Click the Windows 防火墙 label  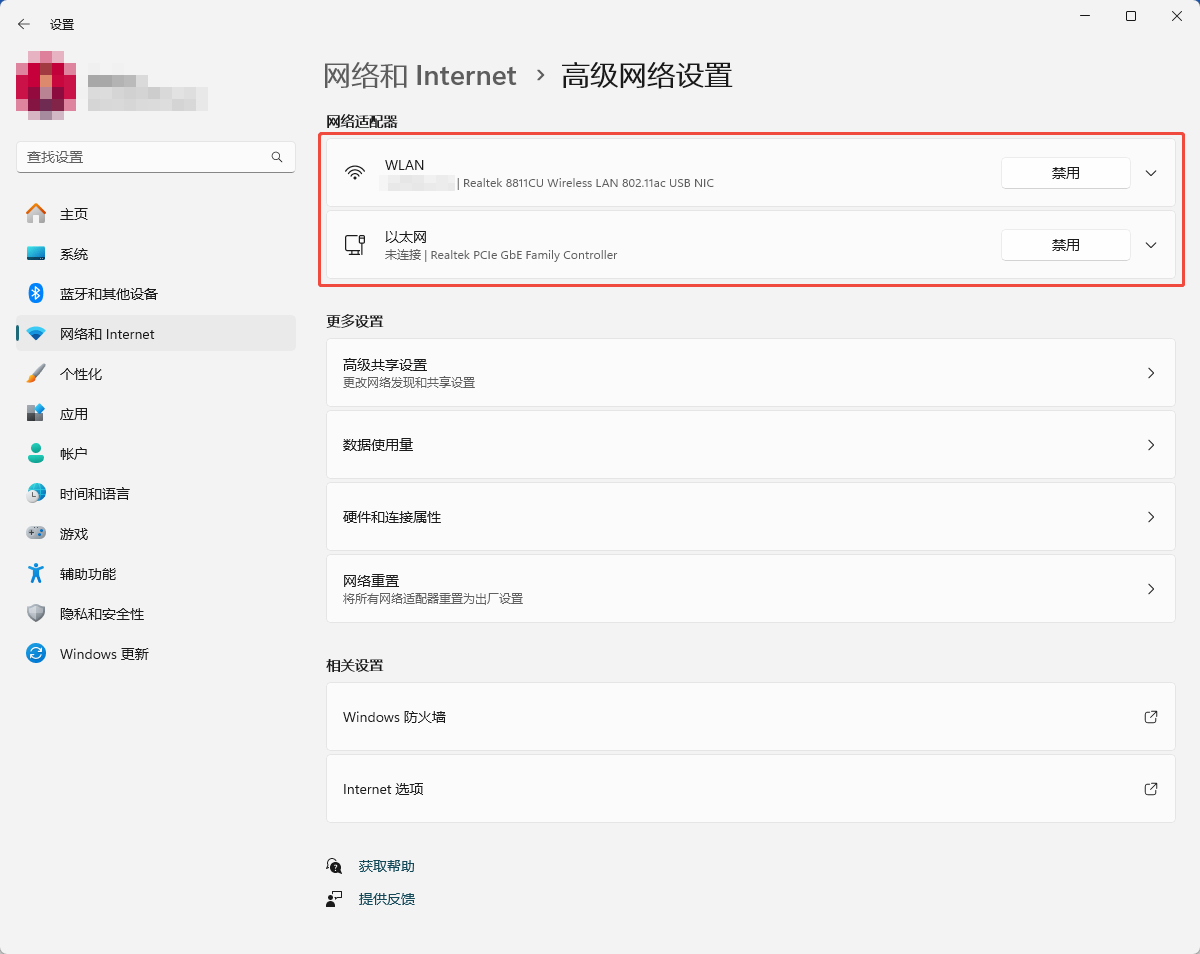click(394, 717)
